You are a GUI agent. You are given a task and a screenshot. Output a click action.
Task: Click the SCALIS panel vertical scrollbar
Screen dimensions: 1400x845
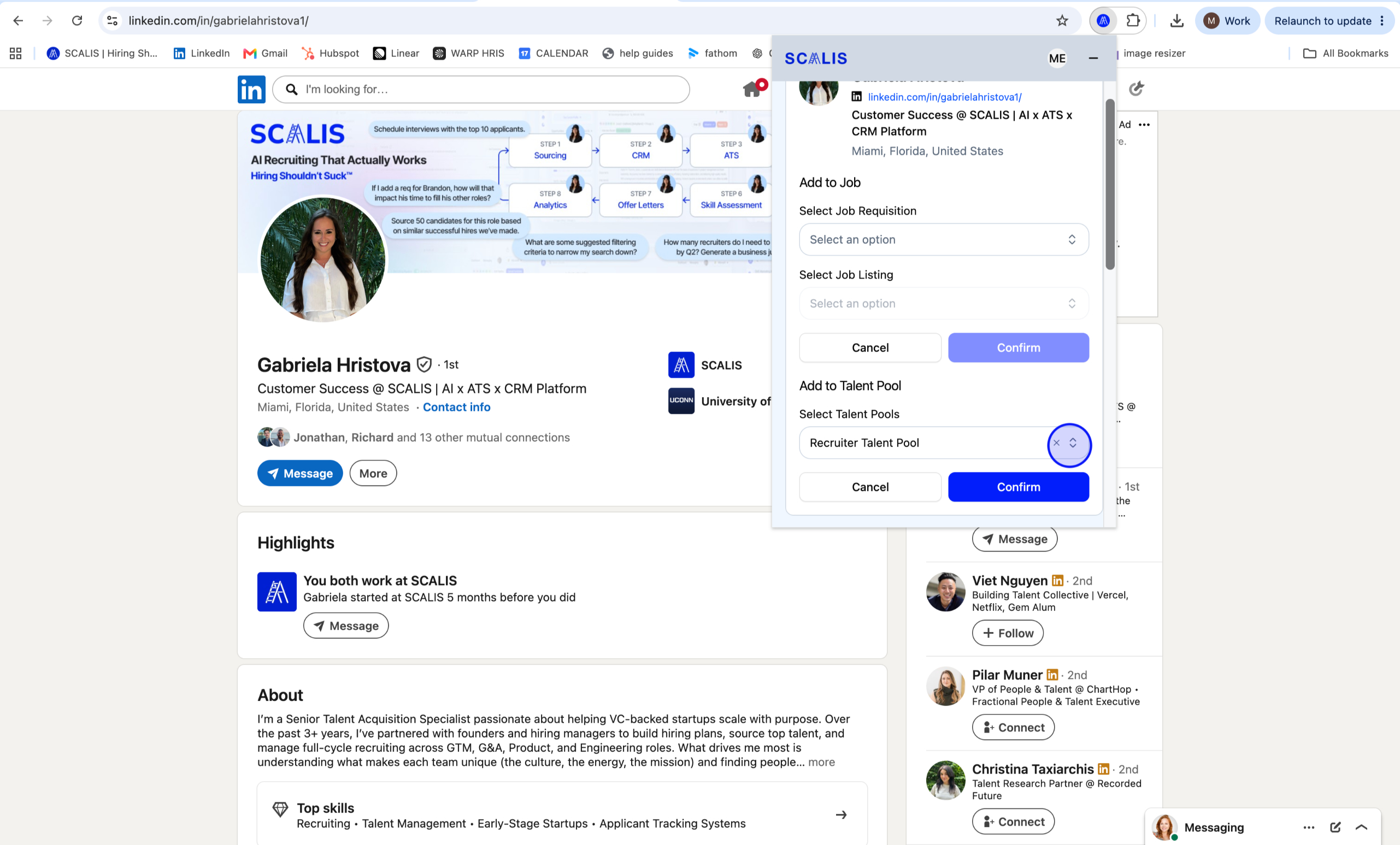point(1110,185)
